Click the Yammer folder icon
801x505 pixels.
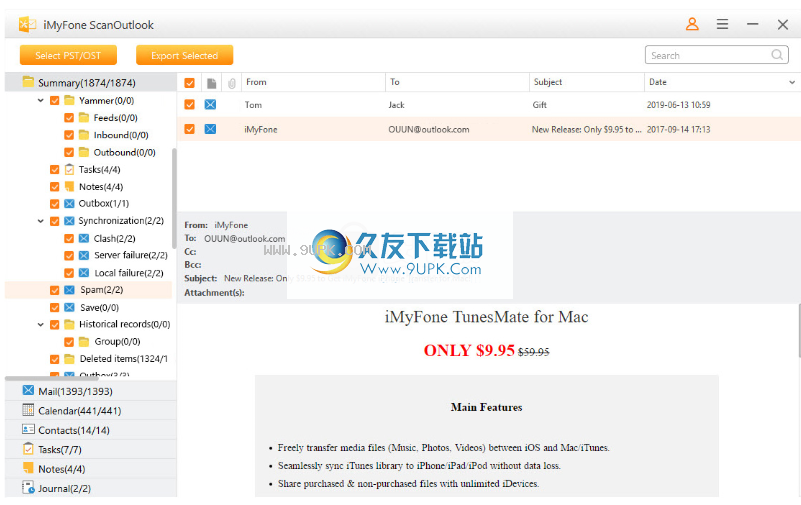[69, 100]
